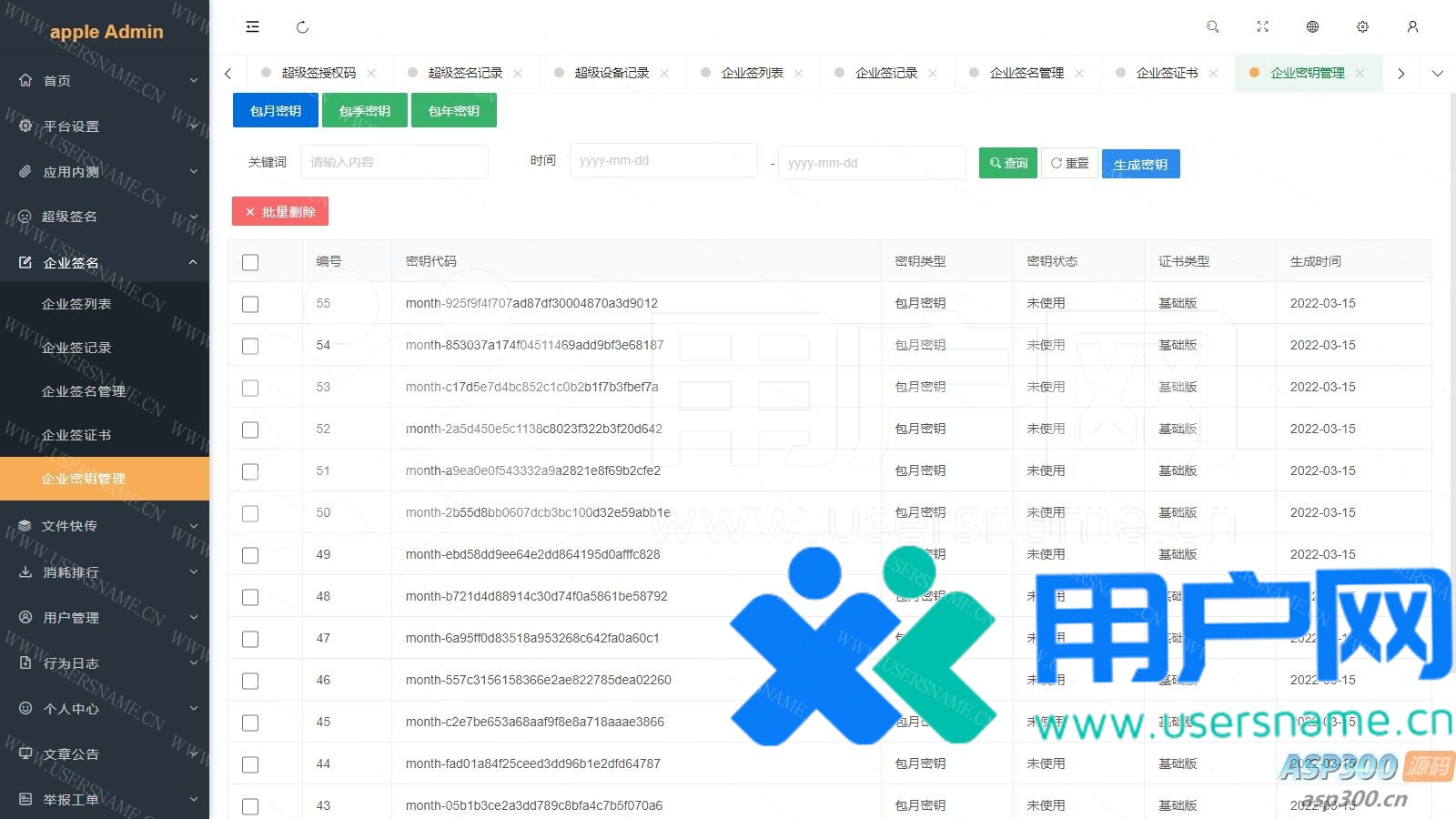
Task: Open the tab options dropdown chevron
Action: pos(1437,74)
